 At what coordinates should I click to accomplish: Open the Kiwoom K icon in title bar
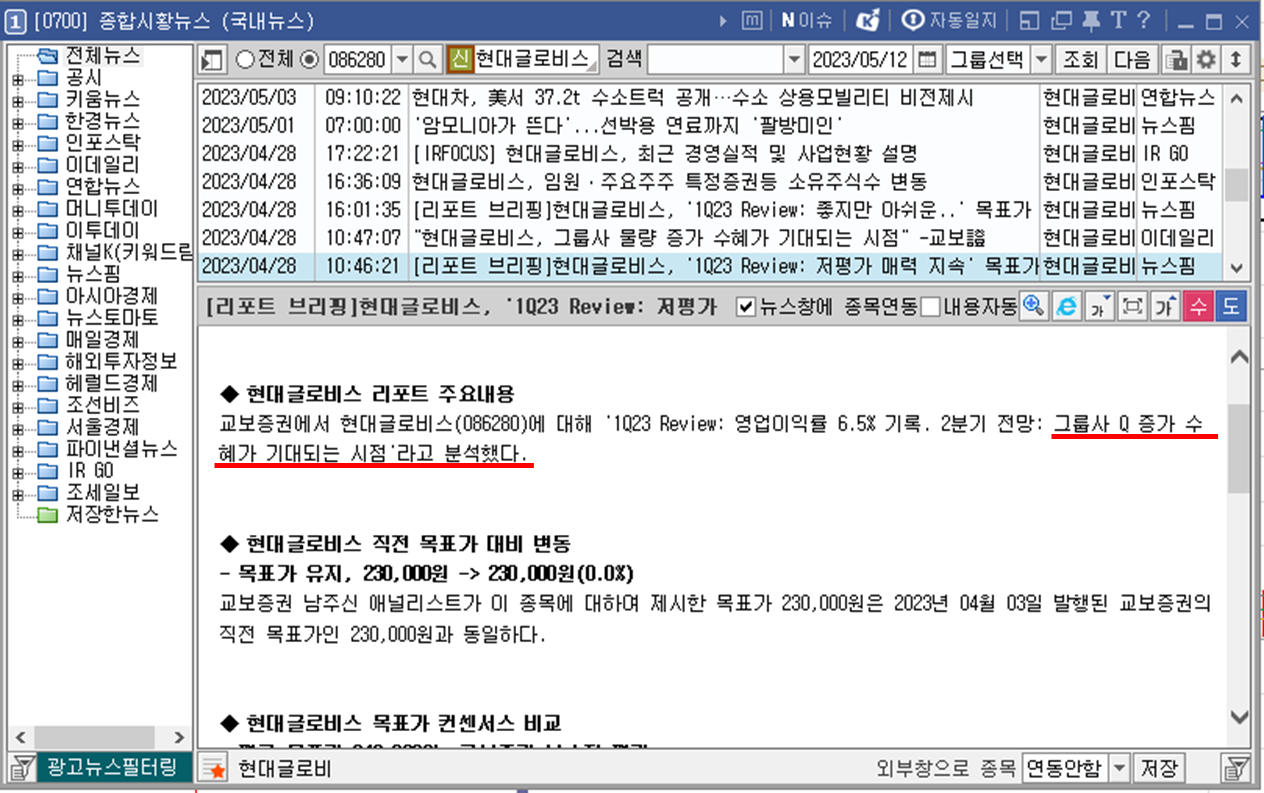coord(869,20)
